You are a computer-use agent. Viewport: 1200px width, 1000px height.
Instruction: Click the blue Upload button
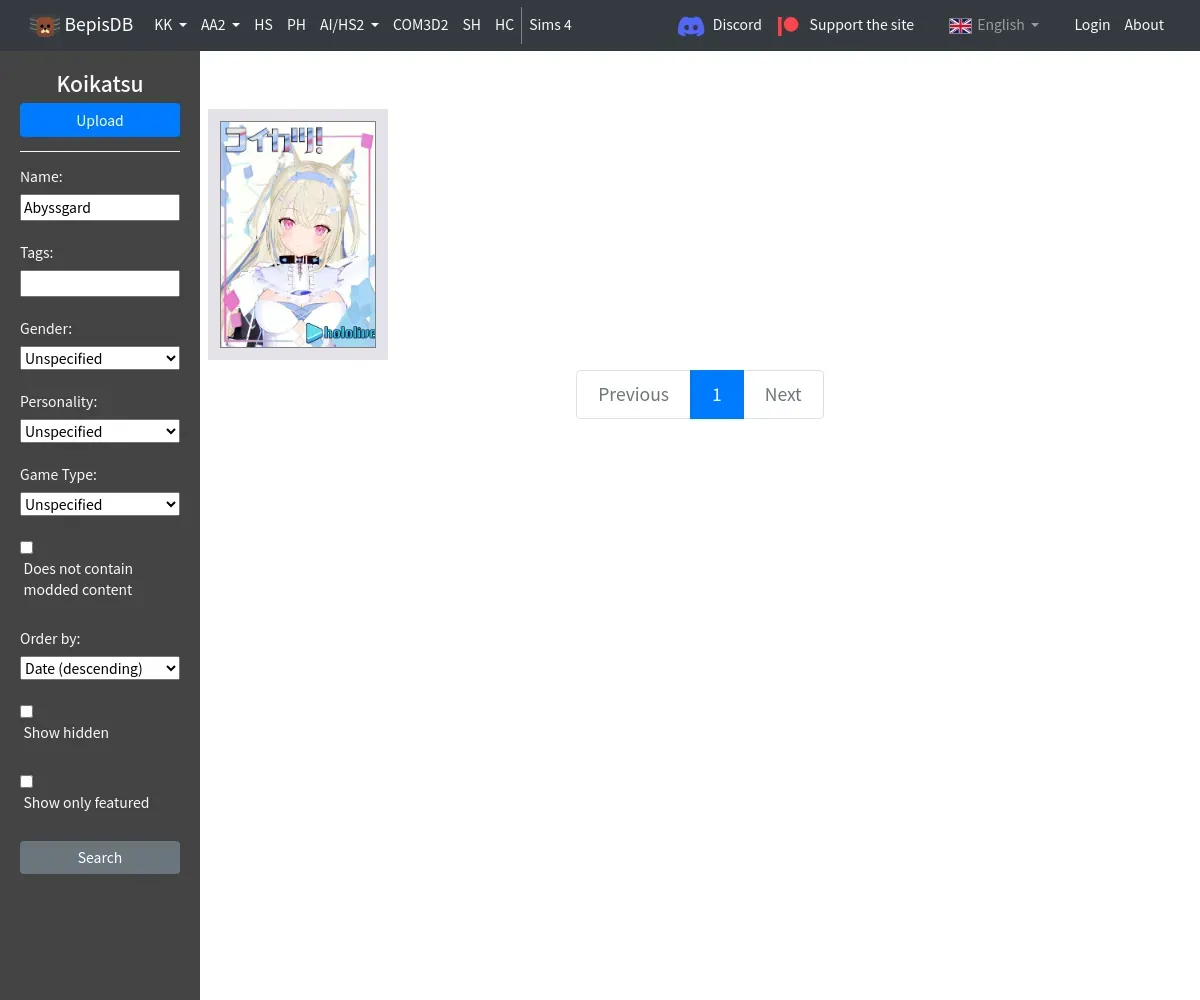click(x=100, y=120)
